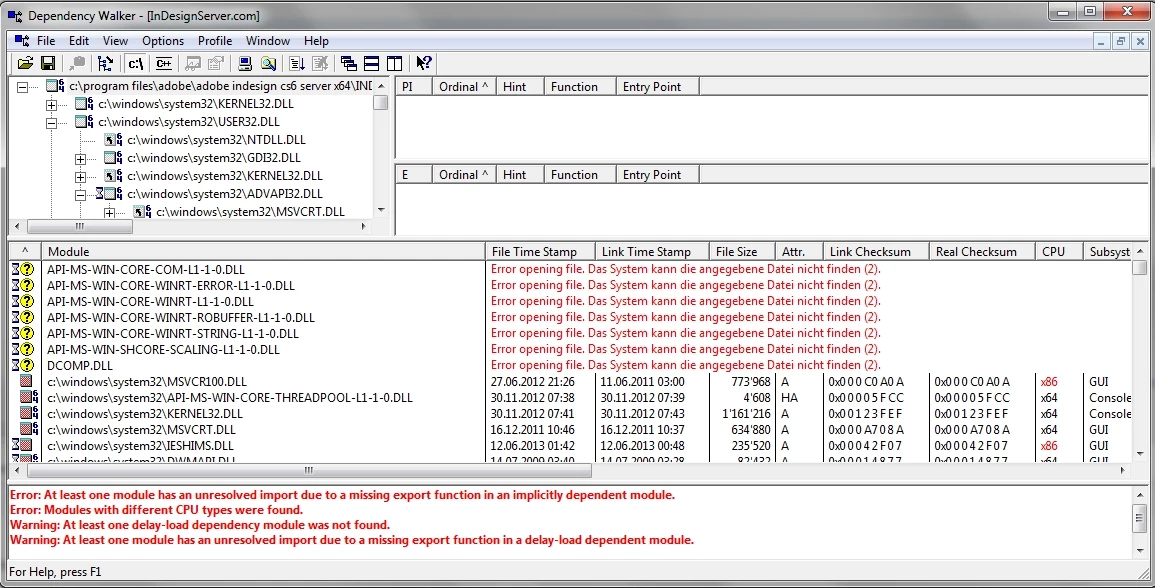1155x588 pixels.
Task: Click the grayed-out Copy toolbar icon
Action: tap(77, 63)
